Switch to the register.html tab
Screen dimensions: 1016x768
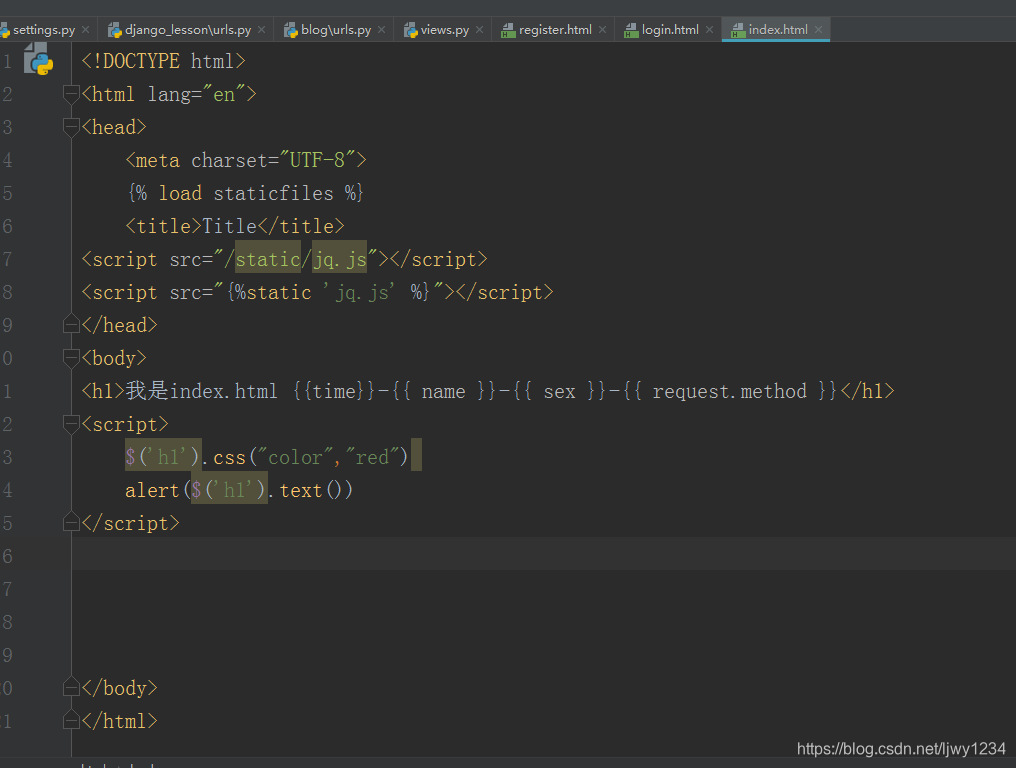tap(555, 30)
